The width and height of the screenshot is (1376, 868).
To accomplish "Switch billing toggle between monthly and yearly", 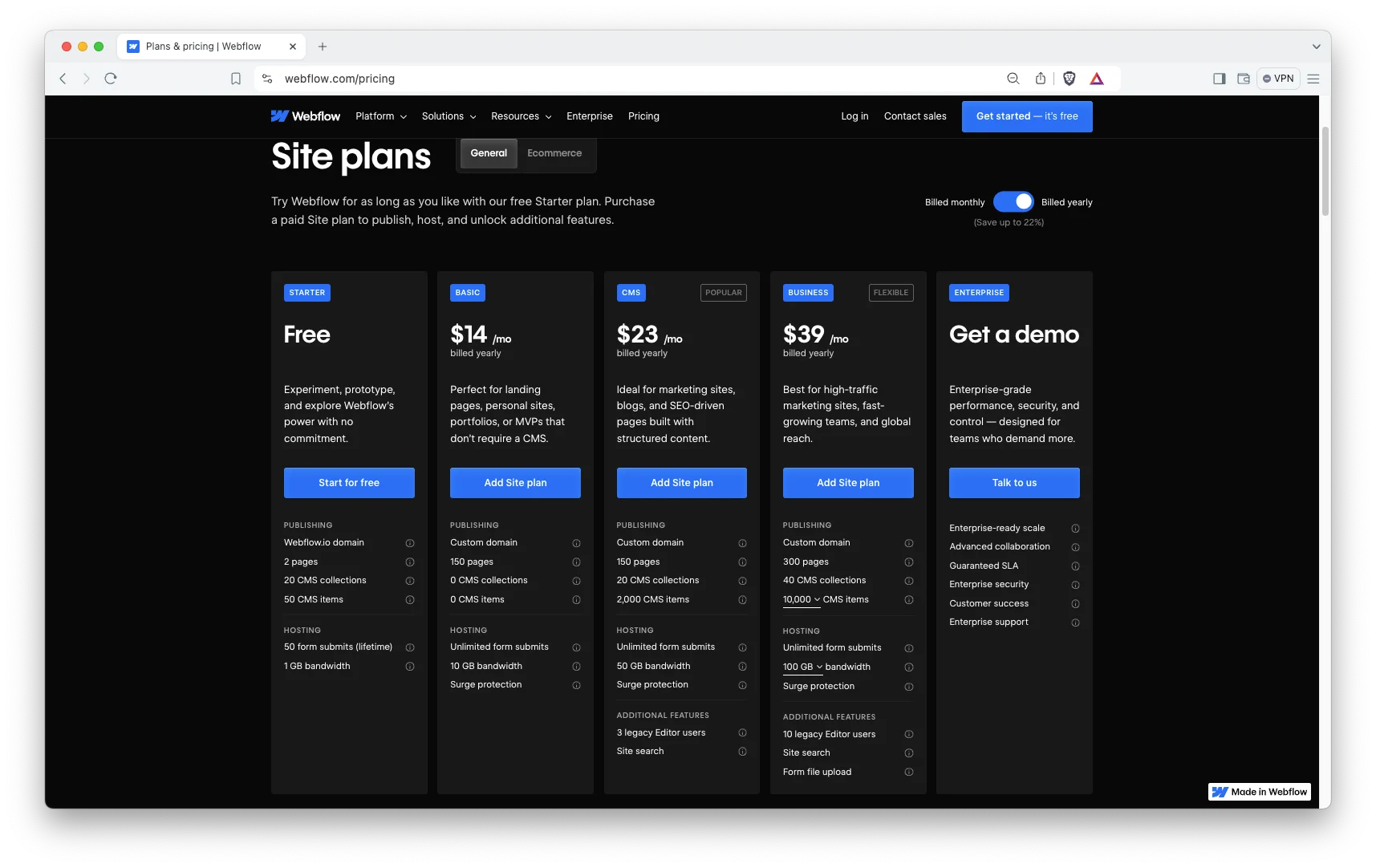I will tap(1013, 202).
